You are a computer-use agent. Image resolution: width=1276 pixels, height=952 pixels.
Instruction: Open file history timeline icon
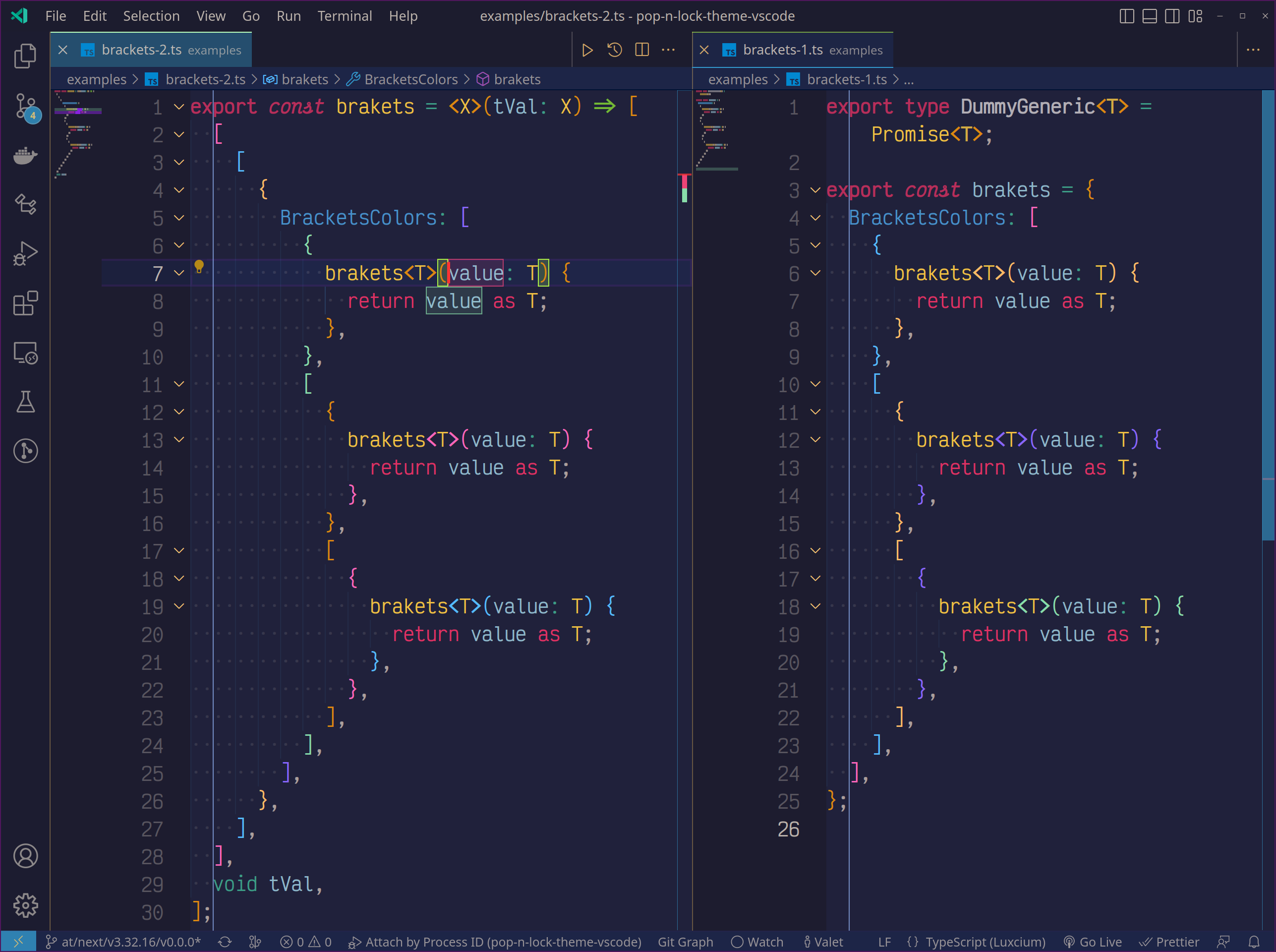tap(615, 50)
